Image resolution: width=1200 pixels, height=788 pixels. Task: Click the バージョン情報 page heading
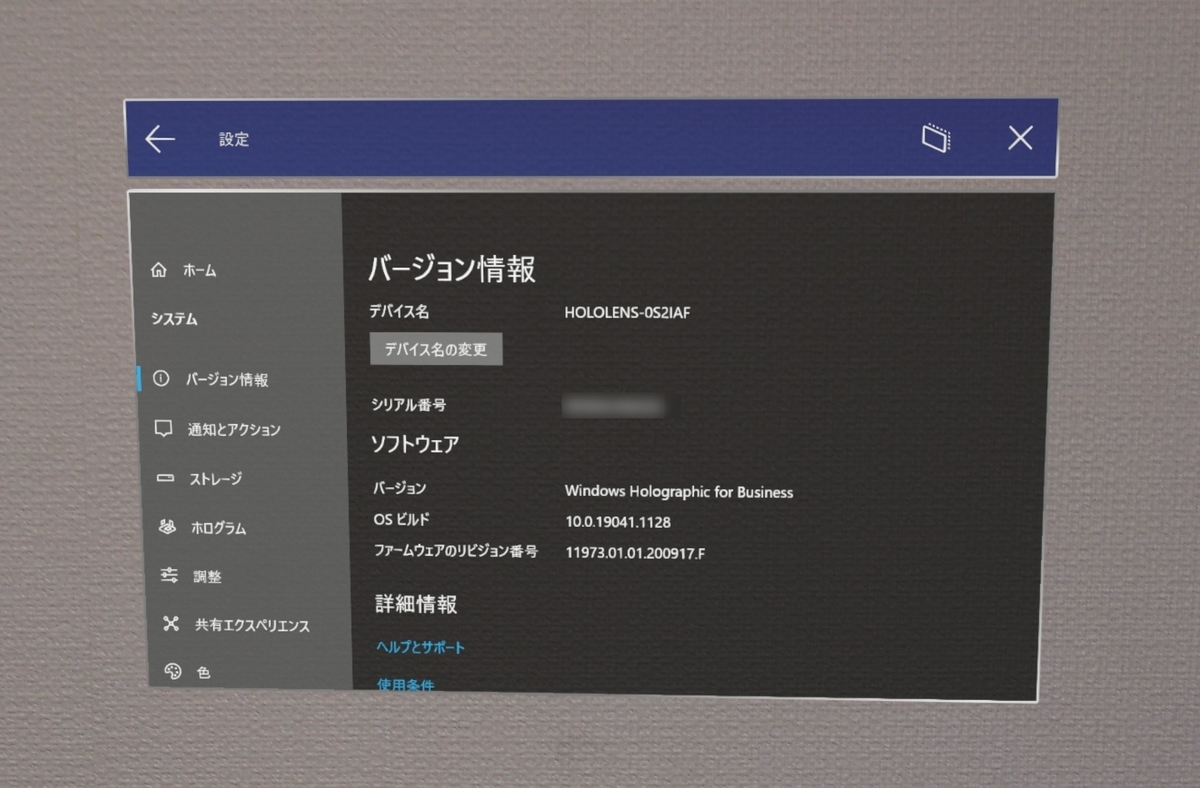coord(452,268)
